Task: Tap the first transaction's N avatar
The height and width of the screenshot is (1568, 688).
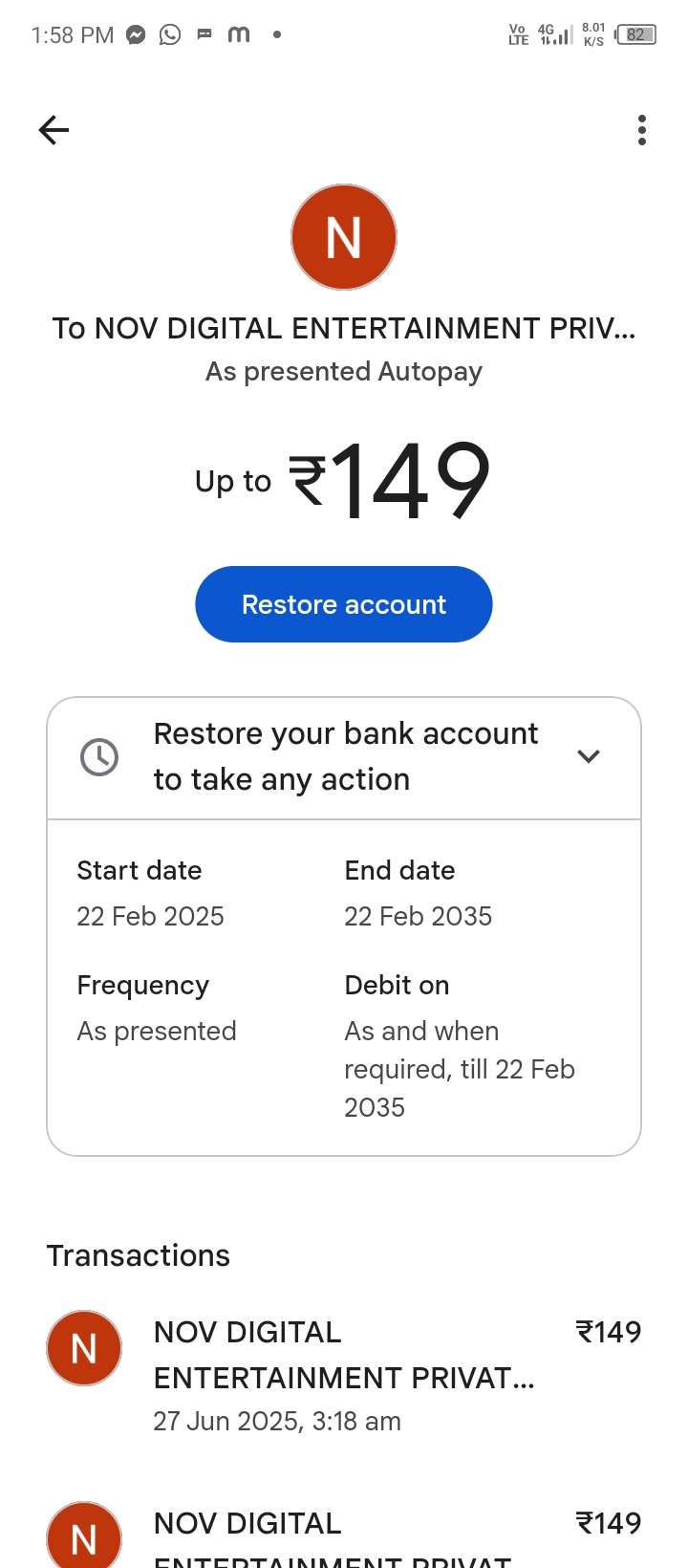Action: tap(84, 1348)
